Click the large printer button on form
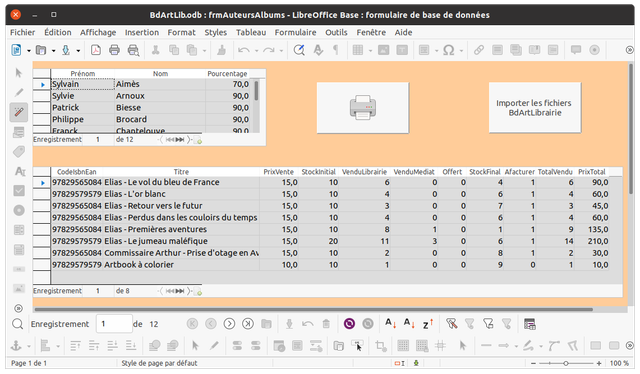640x374 pixels. click(363, 108)
